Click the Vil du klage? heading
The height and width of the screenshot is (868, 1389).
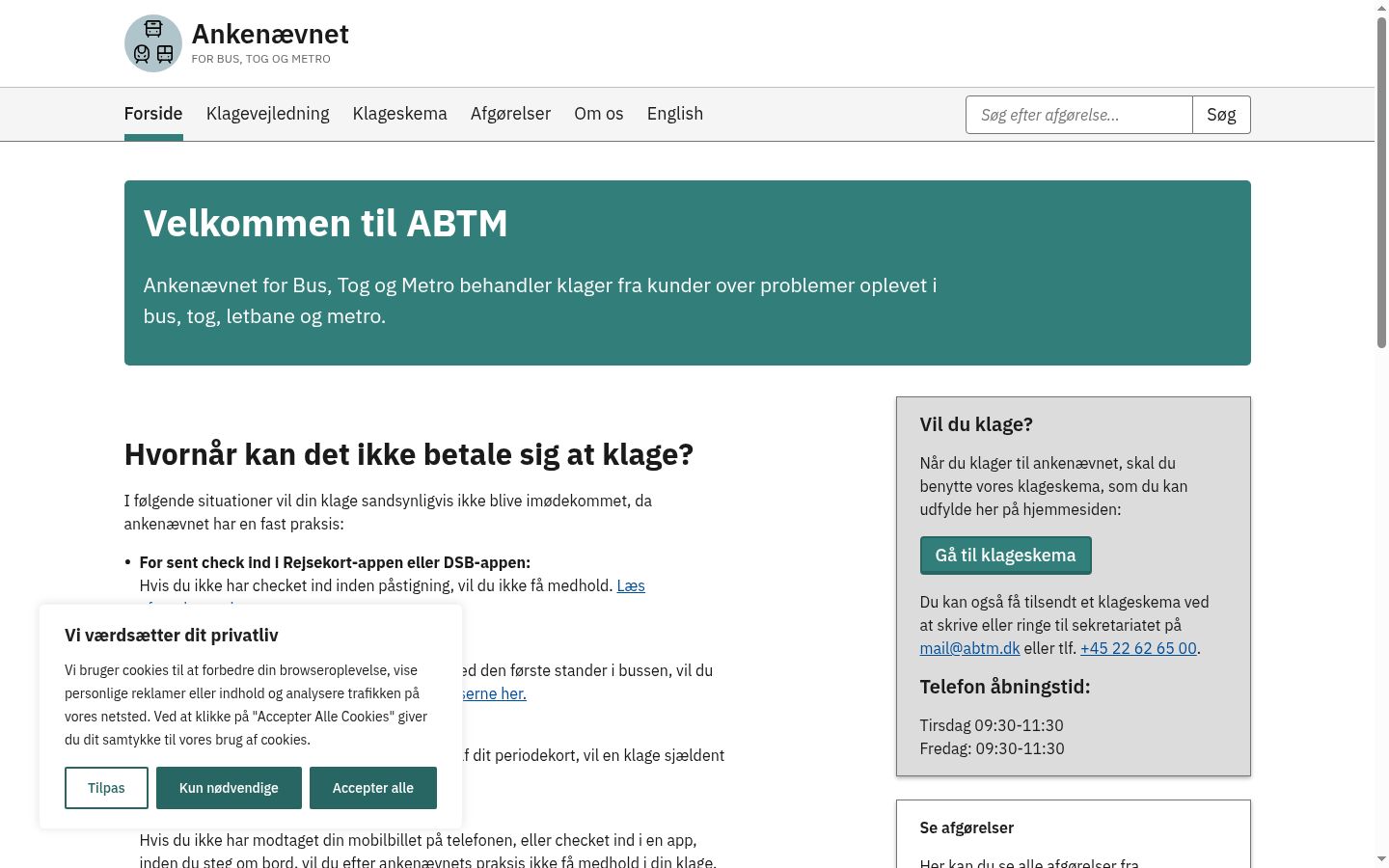[x=976, y=424]
